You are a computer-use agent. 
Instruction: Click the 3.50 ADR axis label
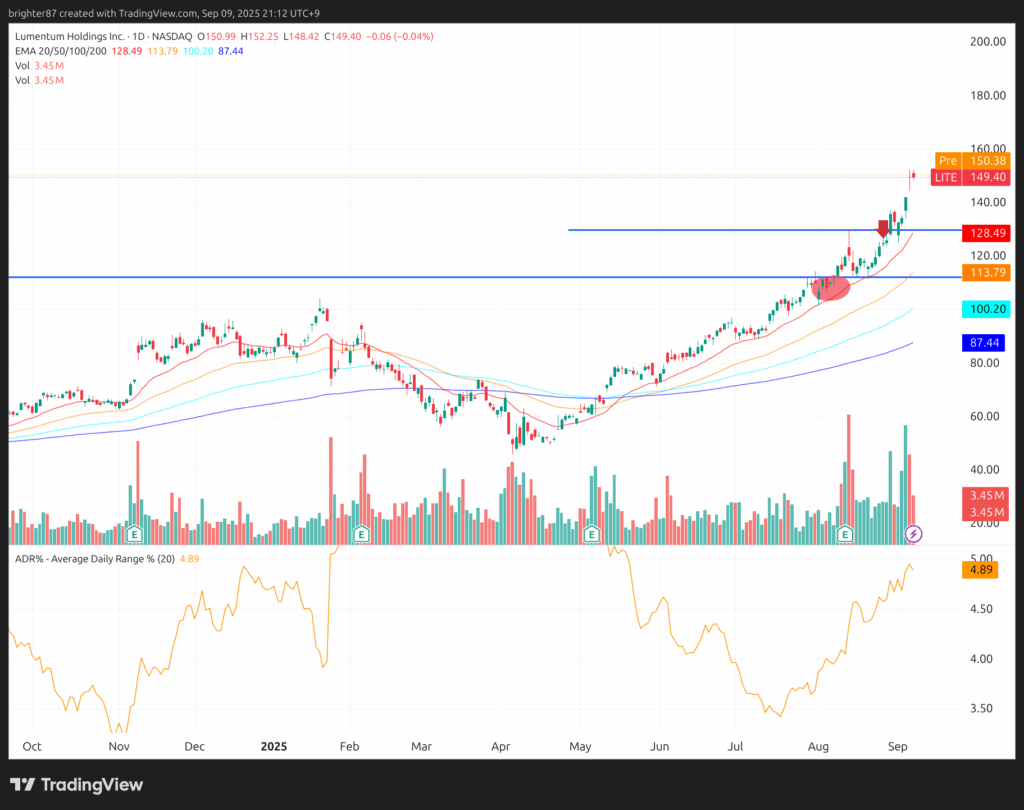point(981,708)
